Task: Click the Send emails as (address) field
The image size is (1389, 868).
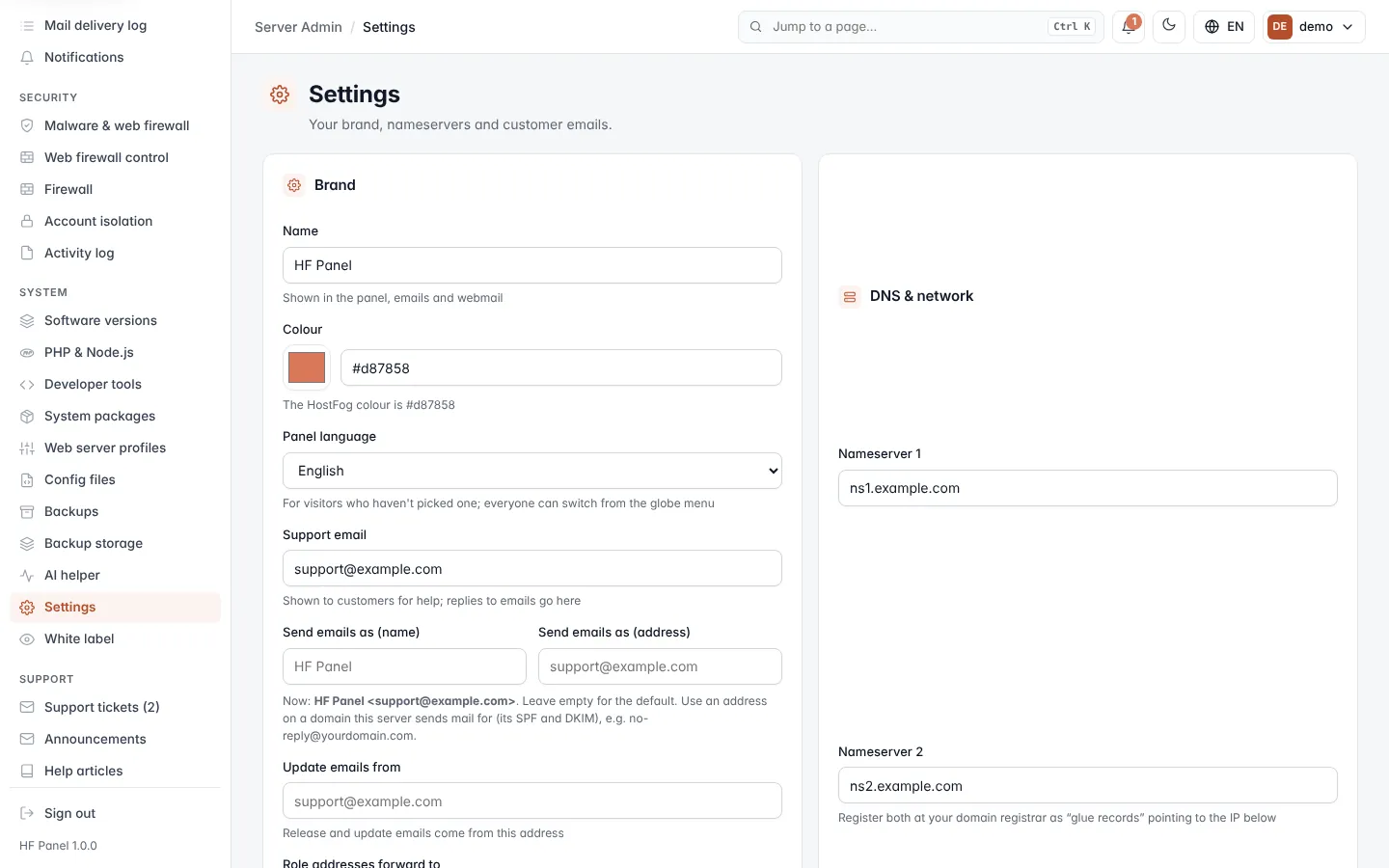Action: 660,666
